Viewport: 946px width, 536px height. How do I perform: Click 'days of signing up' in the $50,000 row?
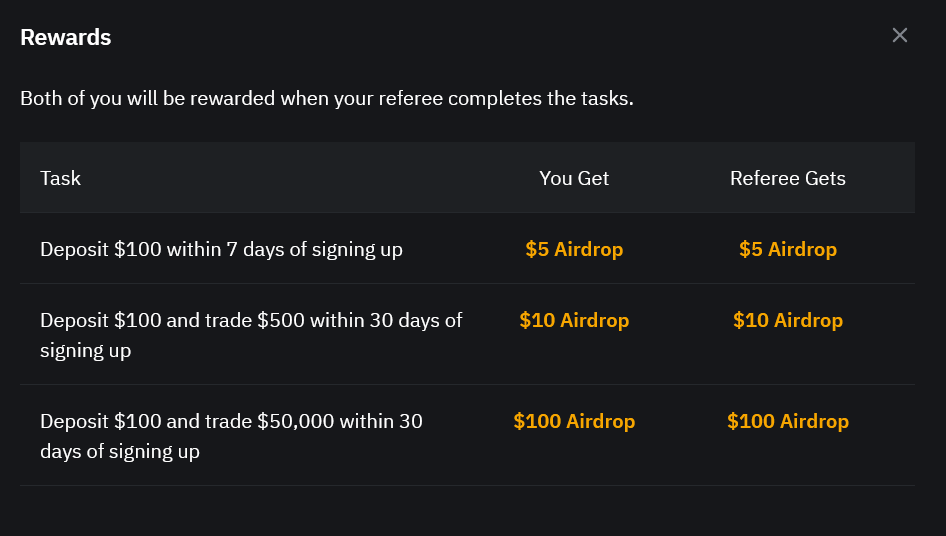[120, 451]
